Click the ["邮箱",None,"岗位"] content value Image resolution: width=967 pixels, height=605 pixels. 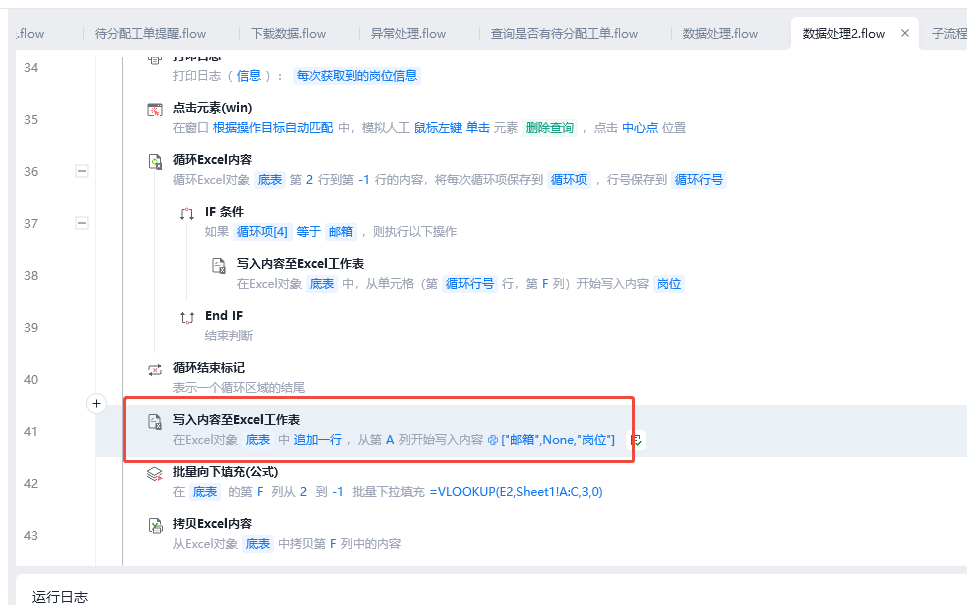click(x=558, y=440)
